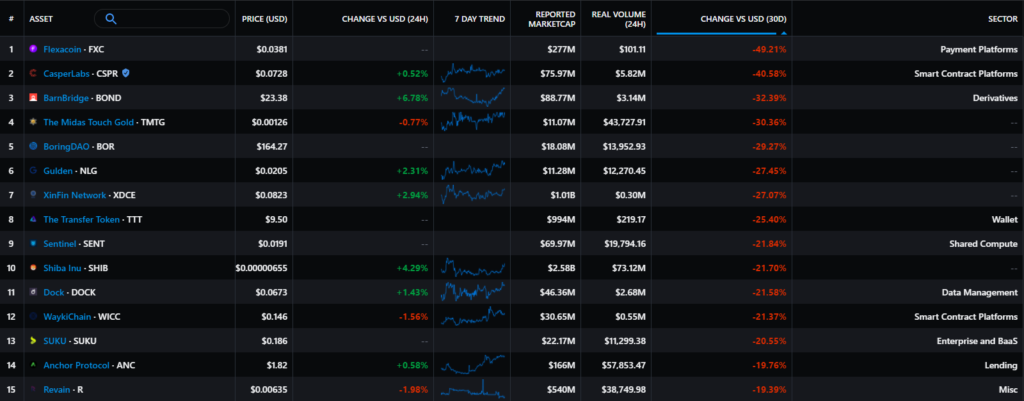The width and height of the screenshot is (1024, 401).
Task: Open BarnBridge 7 day trend sparkline
Action: coord(475,98)
